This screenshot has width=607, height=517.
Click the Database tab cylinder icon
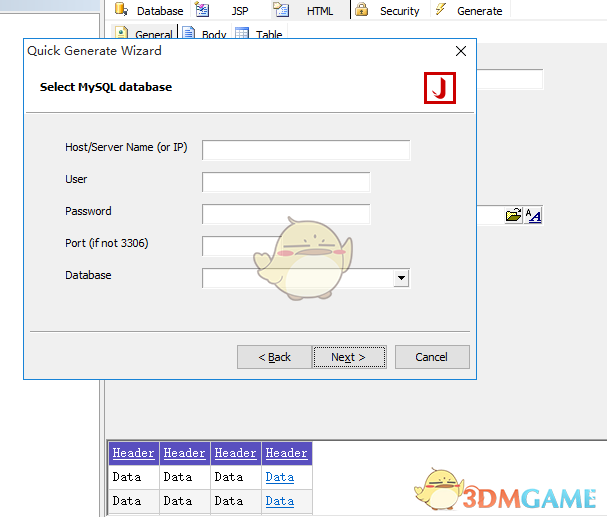pos(121,9)
